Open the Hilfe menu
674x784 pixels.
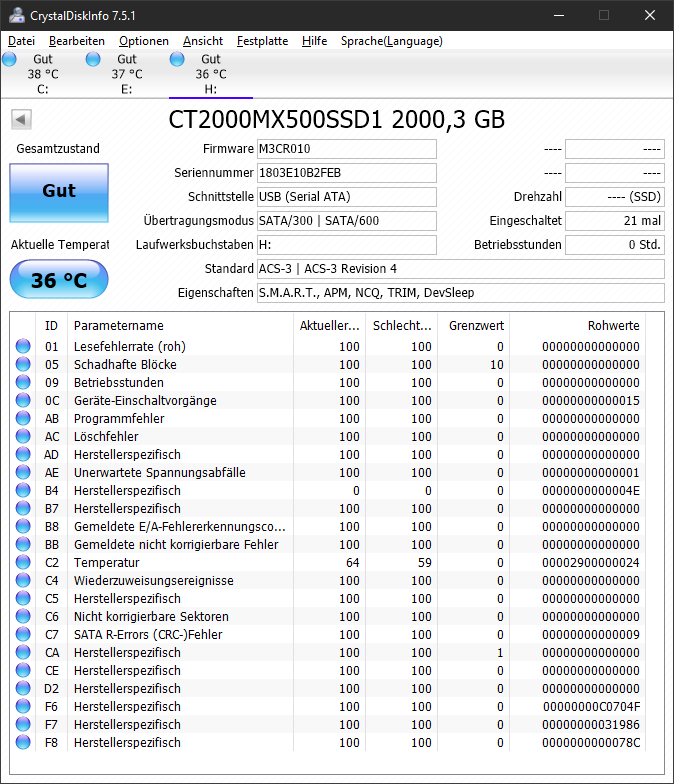click(314, 41)
